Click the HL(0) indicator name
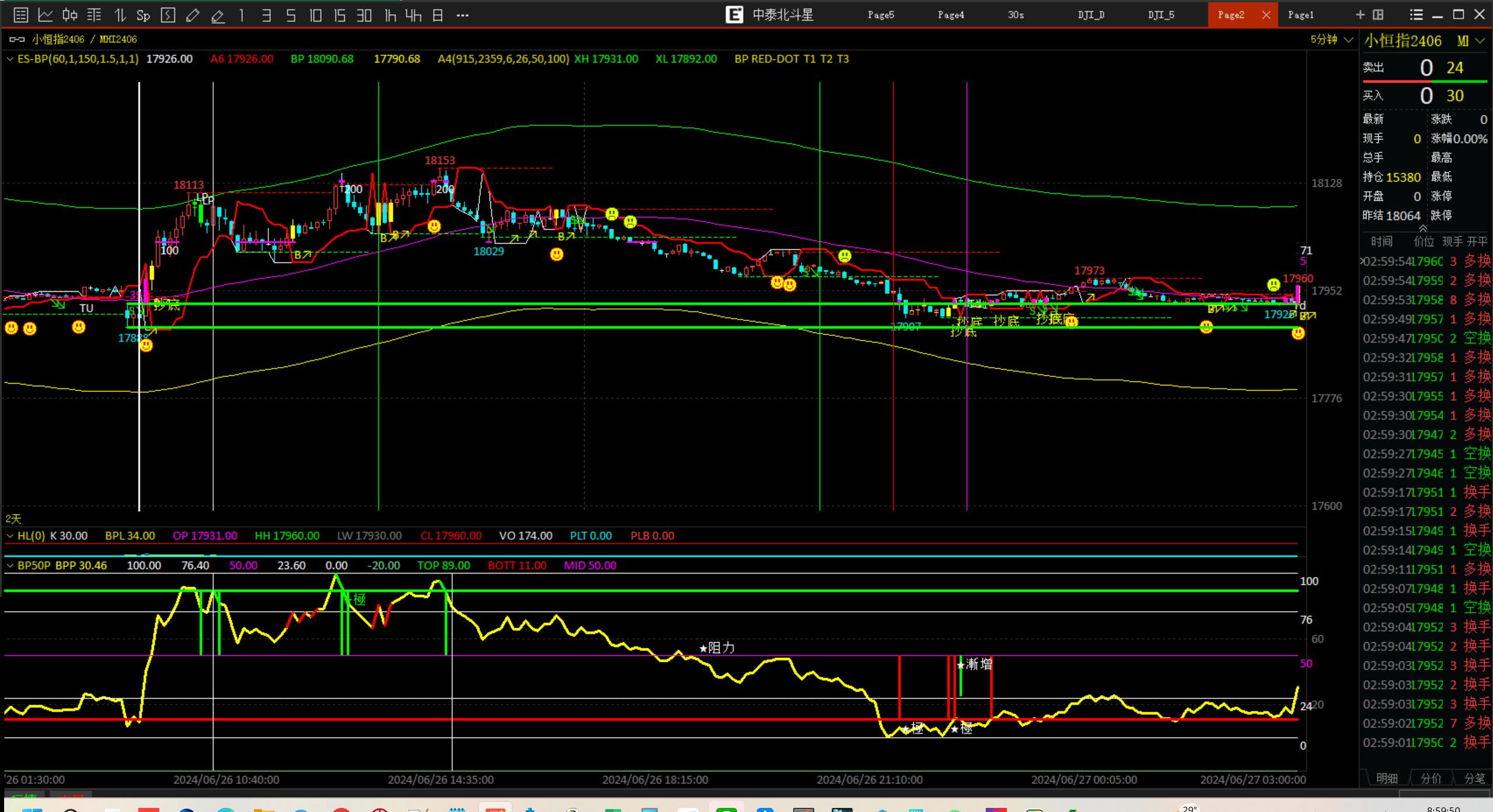1493x812 pixels. pyautogui.click(x=31, y=535)
